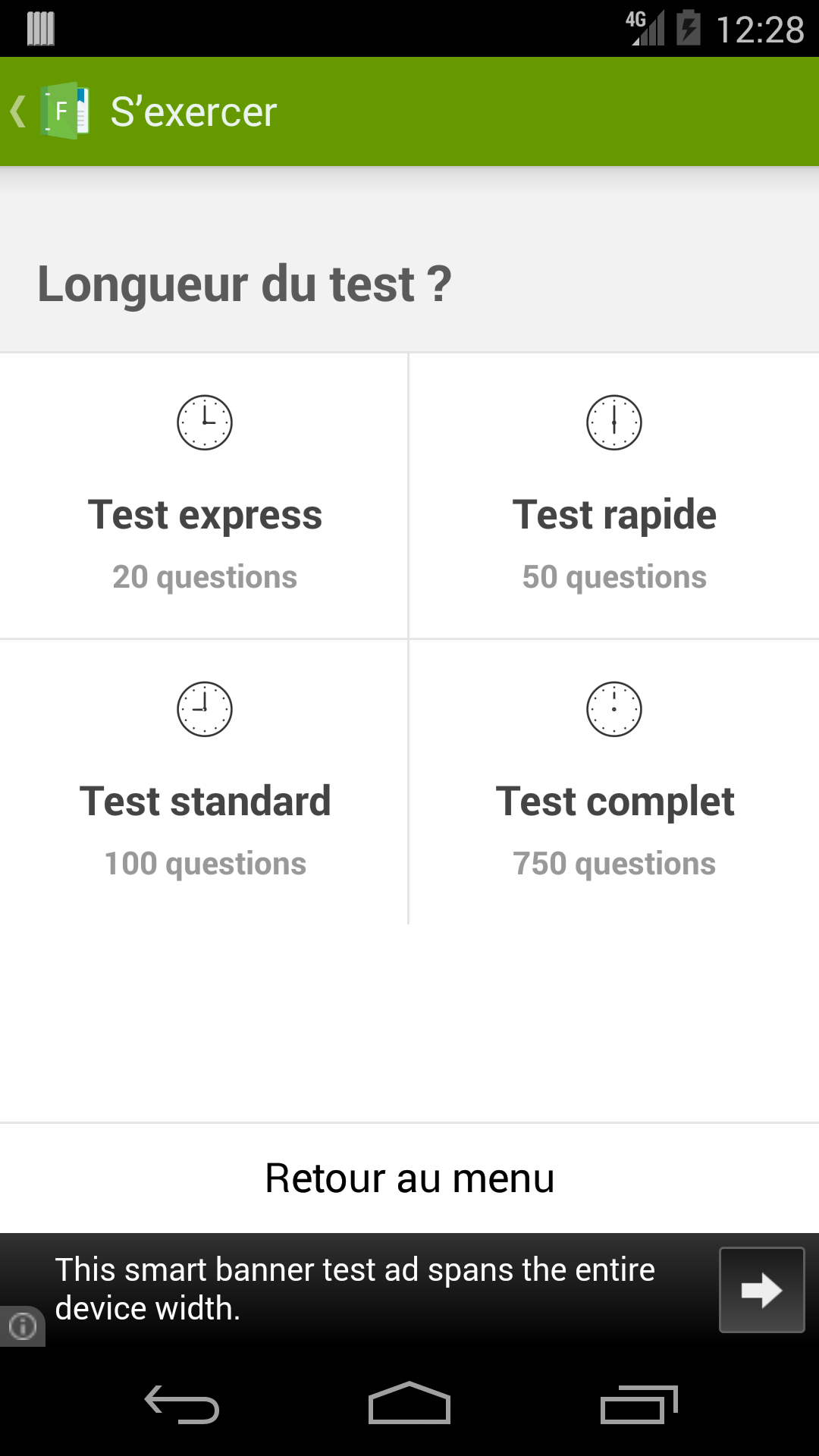This screenshot has height=1456, width=819.
Task: Tap the green book app icon
Action: 65,111
